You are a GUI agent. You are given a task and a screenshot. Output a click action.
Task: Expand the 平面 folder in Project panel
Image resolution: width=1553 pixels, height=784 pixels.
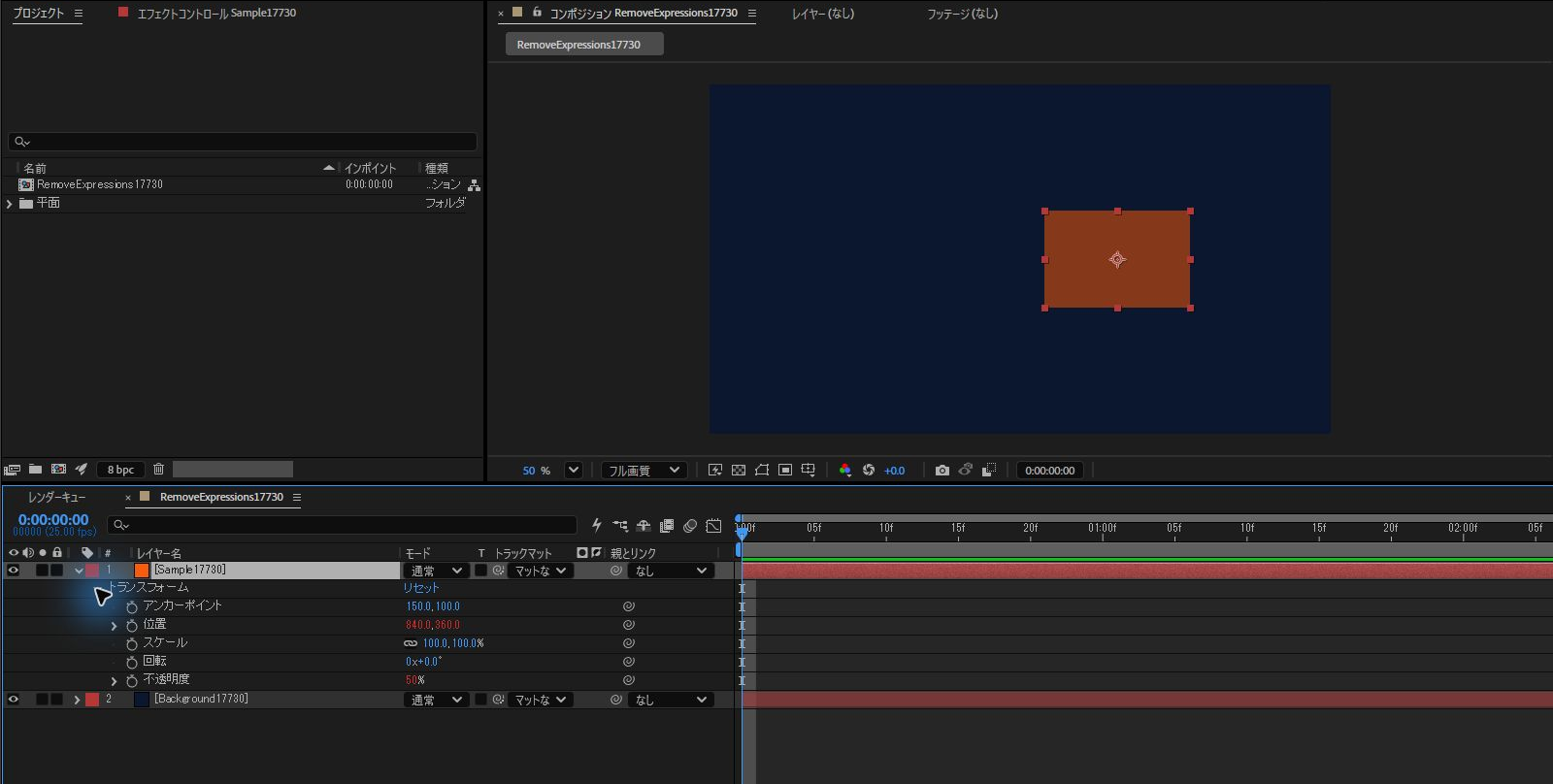10,204
